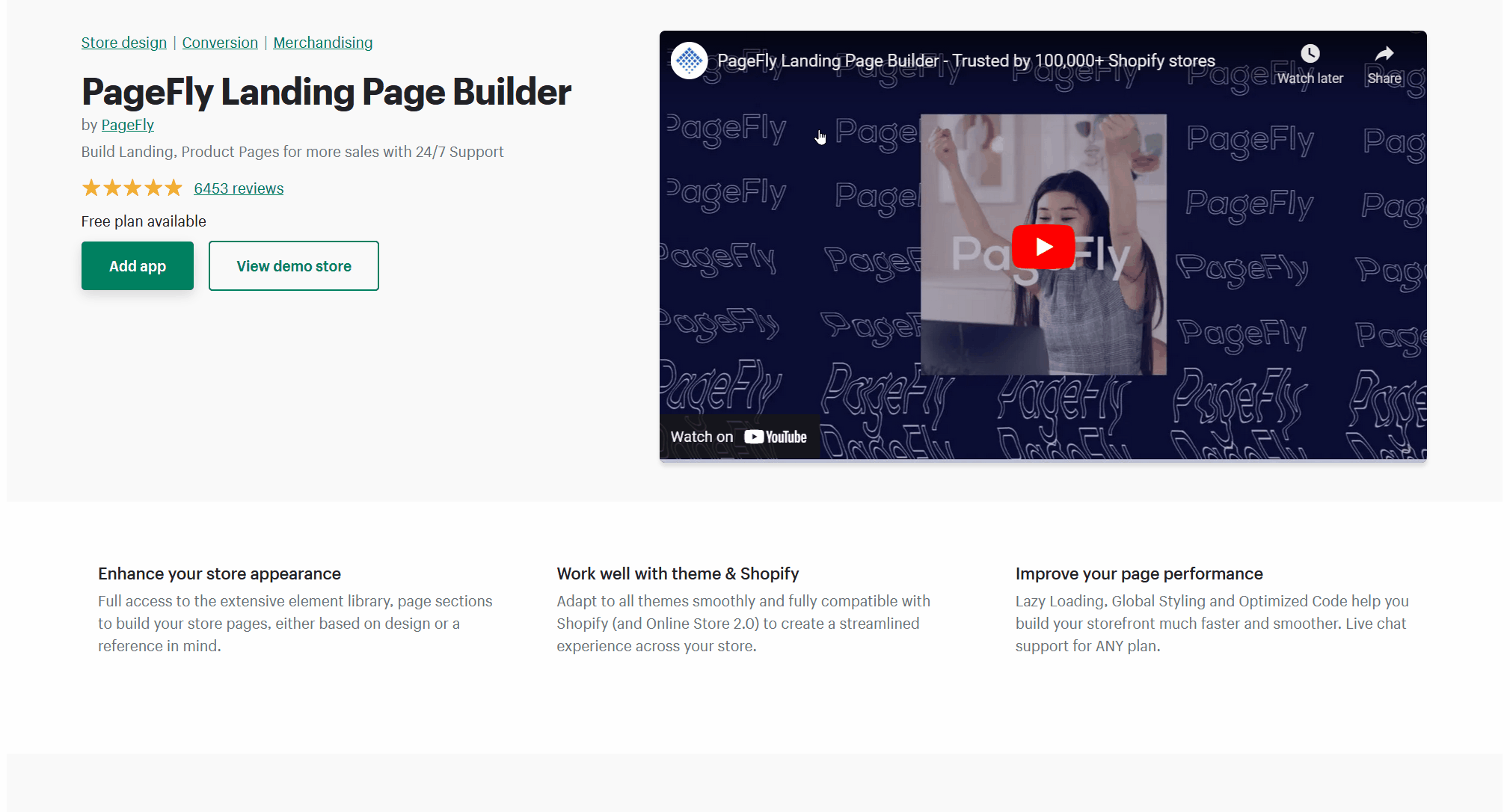Open the video title link in the player
Screen dimensions: 1510x812
[x=966, y=61]
